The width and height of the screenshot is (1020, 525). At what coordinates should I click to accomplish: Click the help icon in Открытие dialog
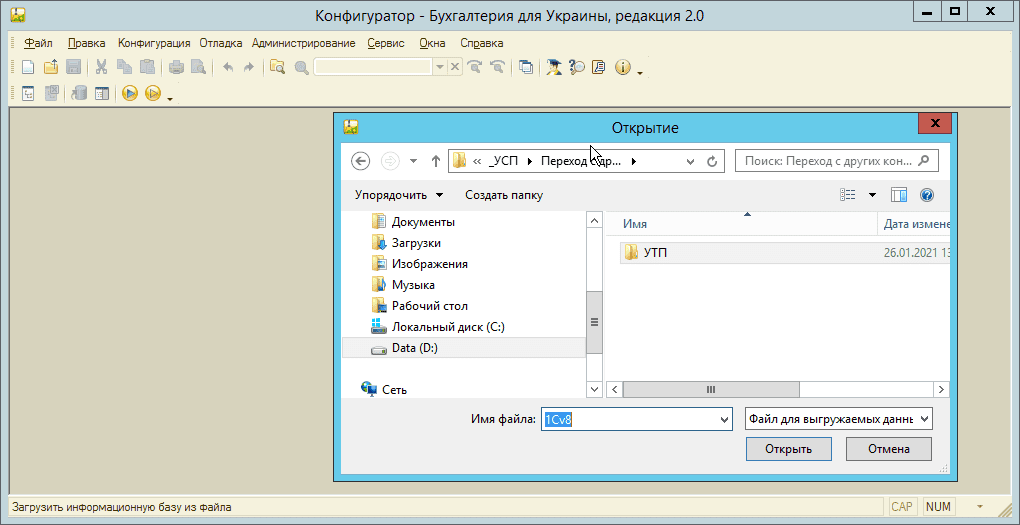(927, 195)
